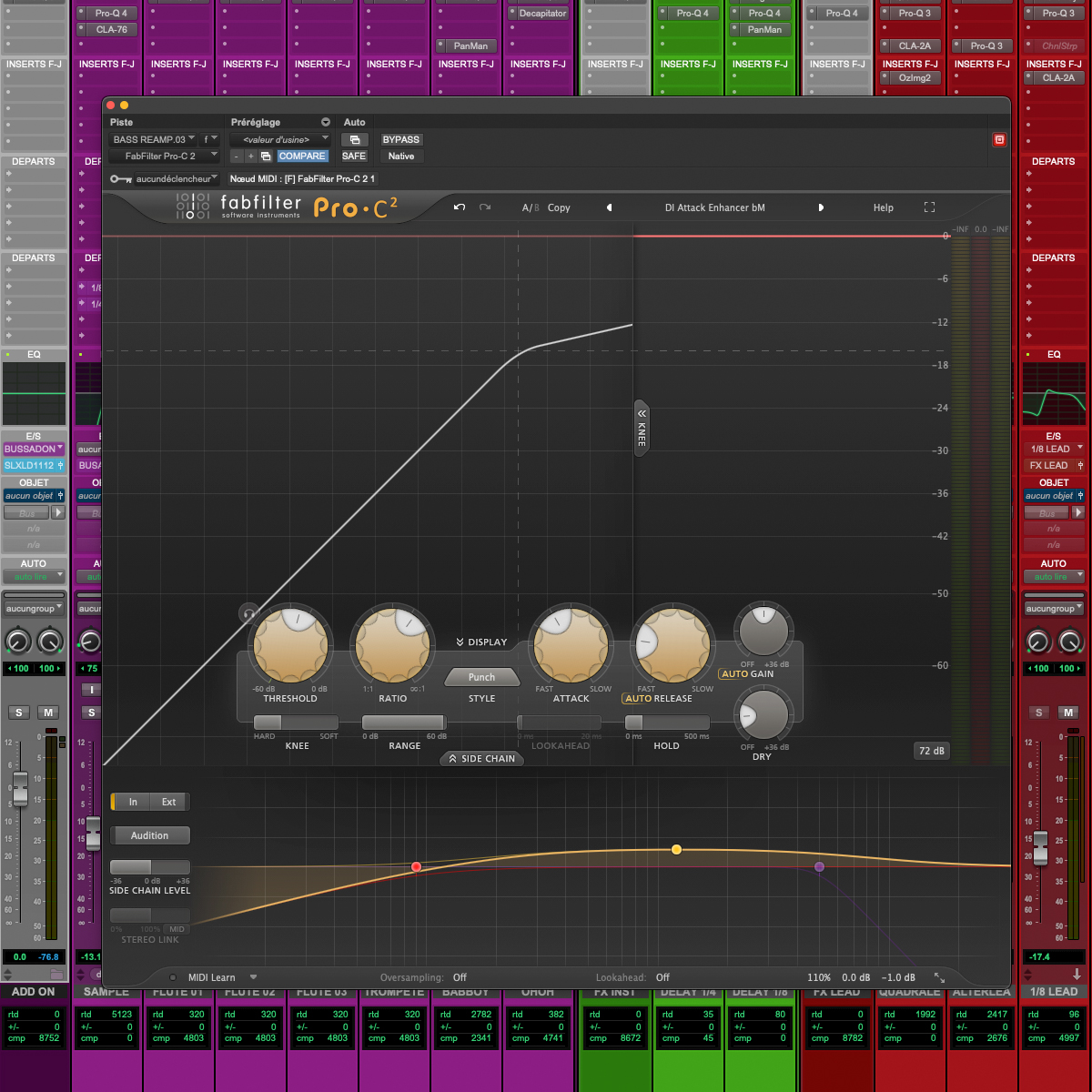Adjust the RANGE slider
Viewport: 1092px width, 1092px height.
click(404, 723)
